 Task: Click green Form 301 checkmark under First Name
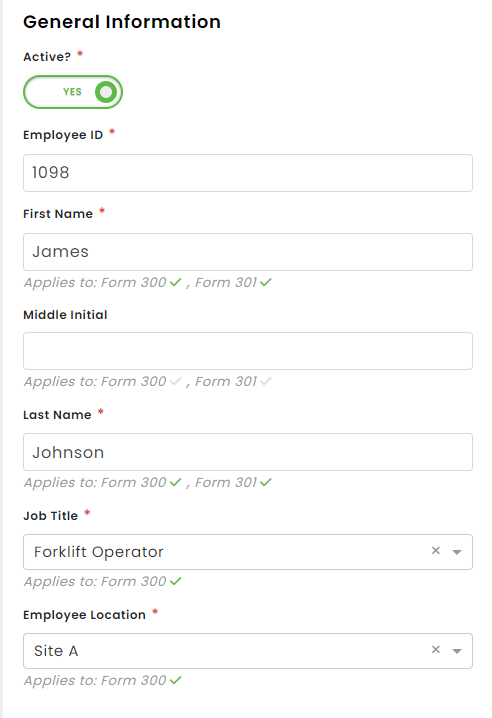(266, 283)
